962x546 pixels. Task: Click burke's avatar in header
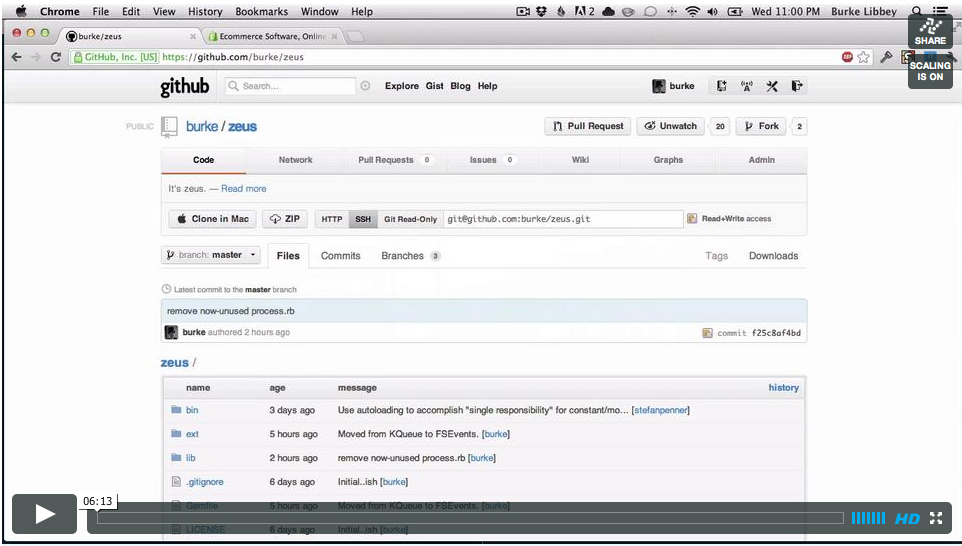(659, 86)
